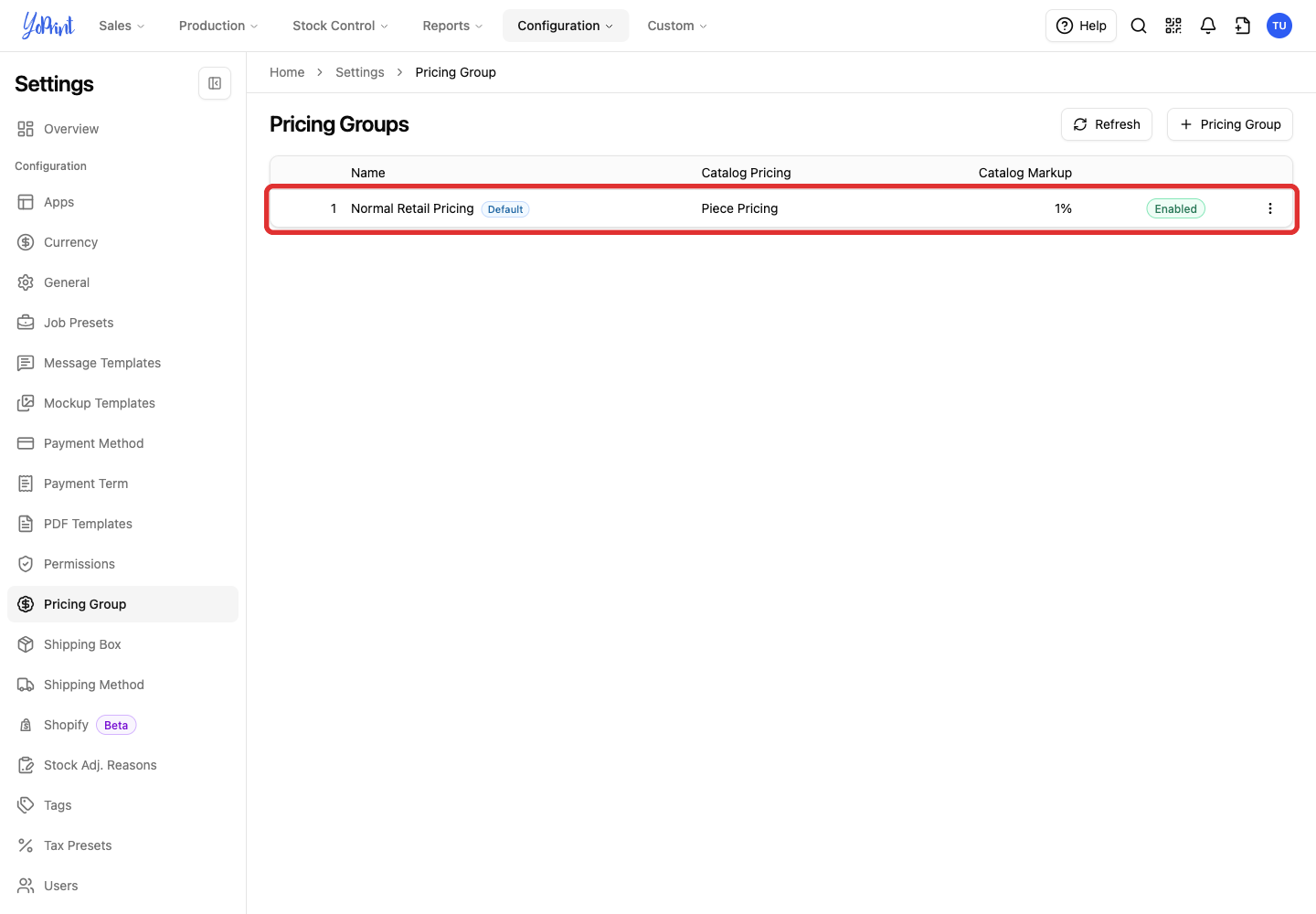The image size is (1316, 914).
Task: Select Payment Method in sidebar
Action: [122, 443]
